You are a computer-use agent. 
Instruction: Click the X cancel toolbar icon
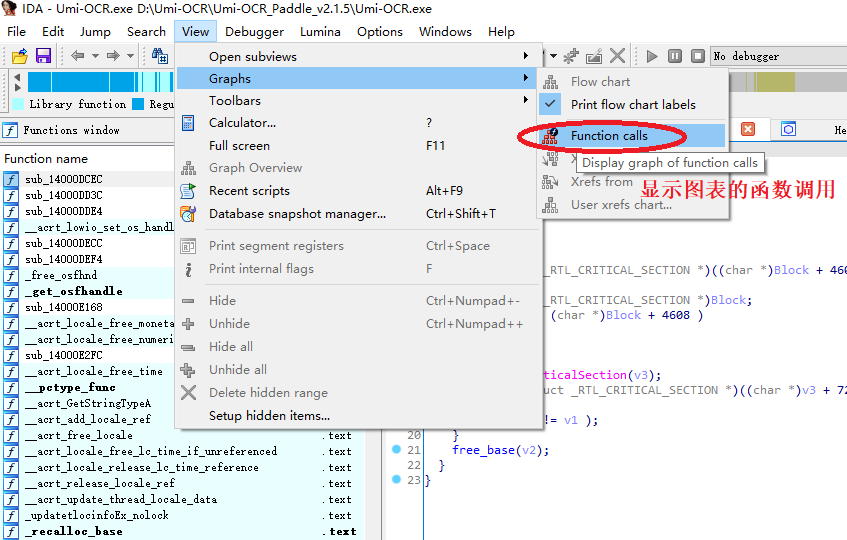click(617, 56)
